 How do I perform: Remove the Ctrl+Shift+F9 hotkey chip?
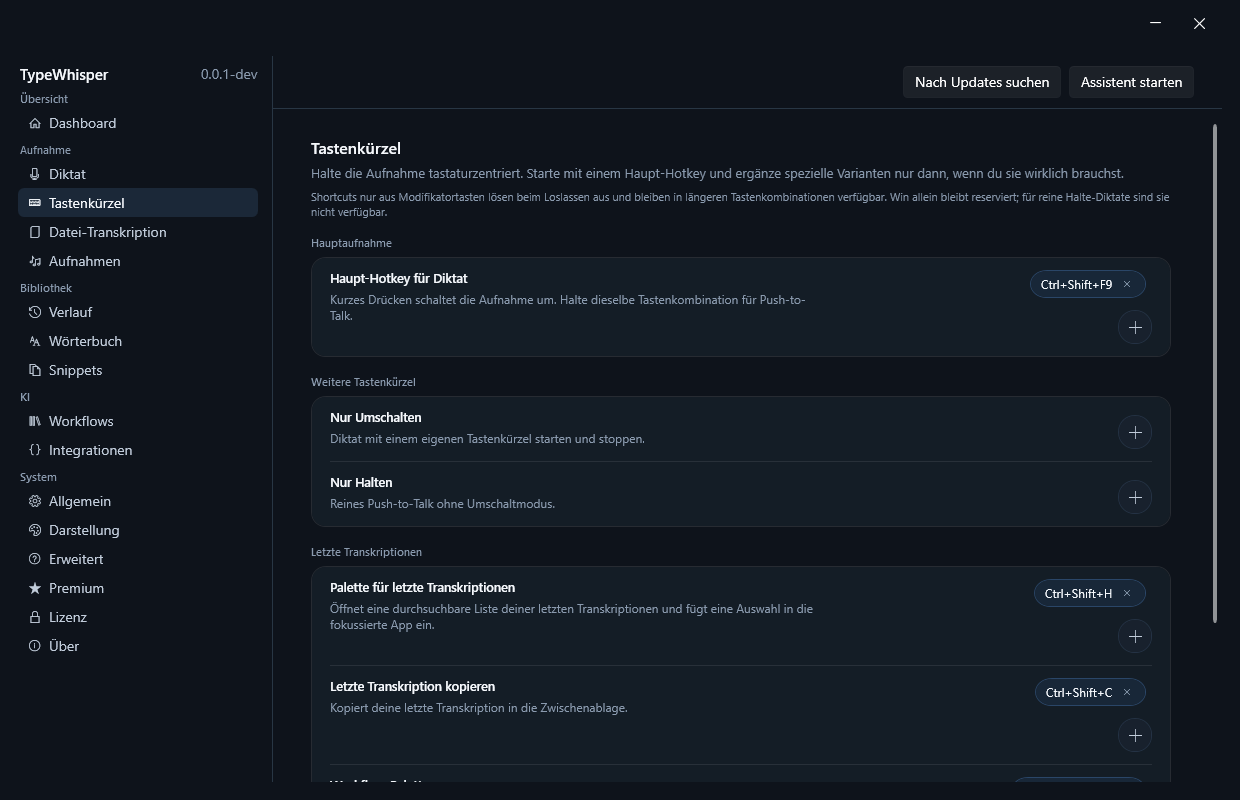click(1127, 284)
